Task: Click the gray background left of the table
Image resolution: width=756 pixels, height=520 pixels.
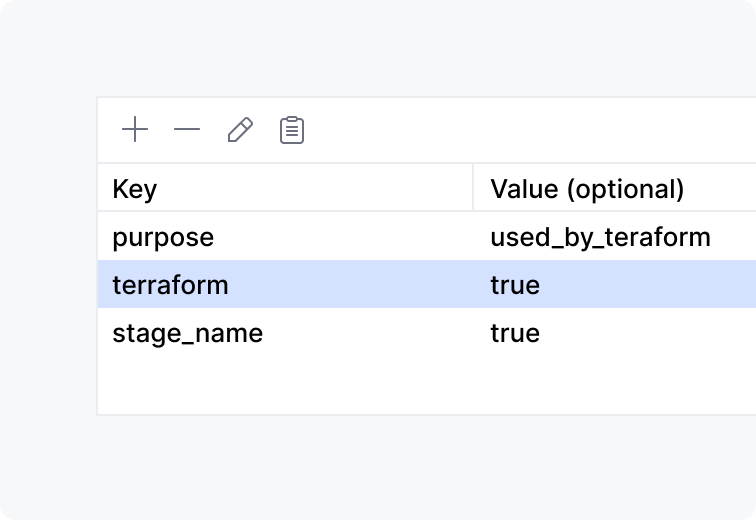Action: point(48,260)
